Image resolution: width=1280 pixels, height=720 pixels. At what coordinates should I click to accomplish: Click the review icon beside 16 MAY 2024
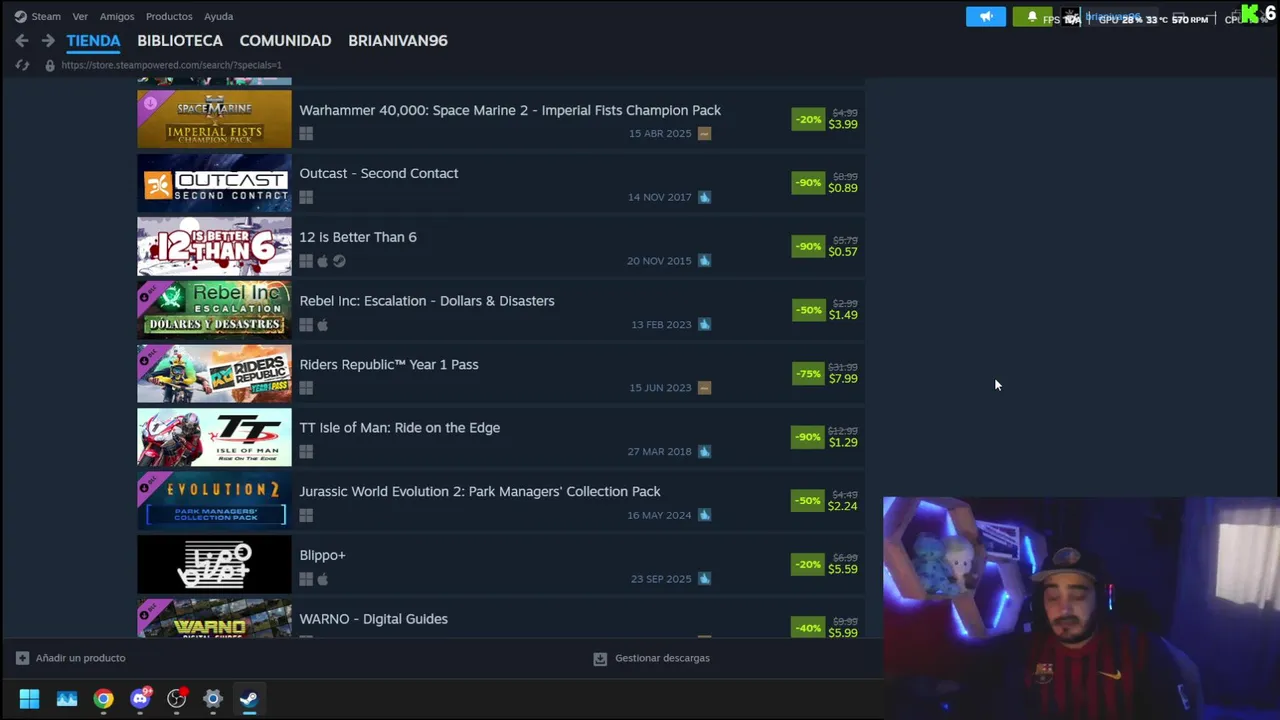click(x=704, y=515)
